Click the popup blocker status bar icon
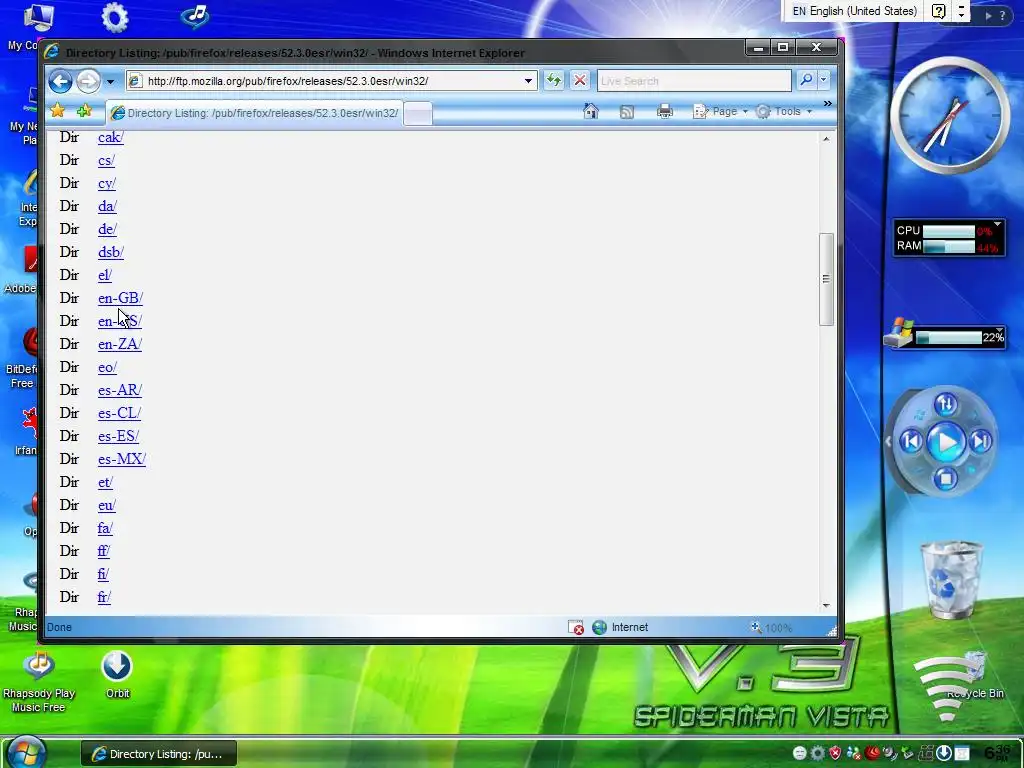Screen dimensions: 1024x768 [x=575, y=628]
